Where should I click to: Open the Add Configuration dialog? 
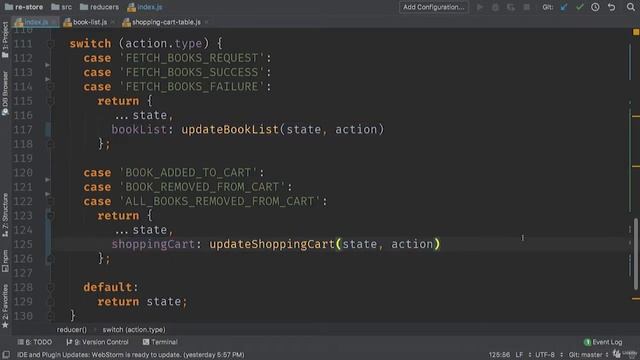coord(433,7)
